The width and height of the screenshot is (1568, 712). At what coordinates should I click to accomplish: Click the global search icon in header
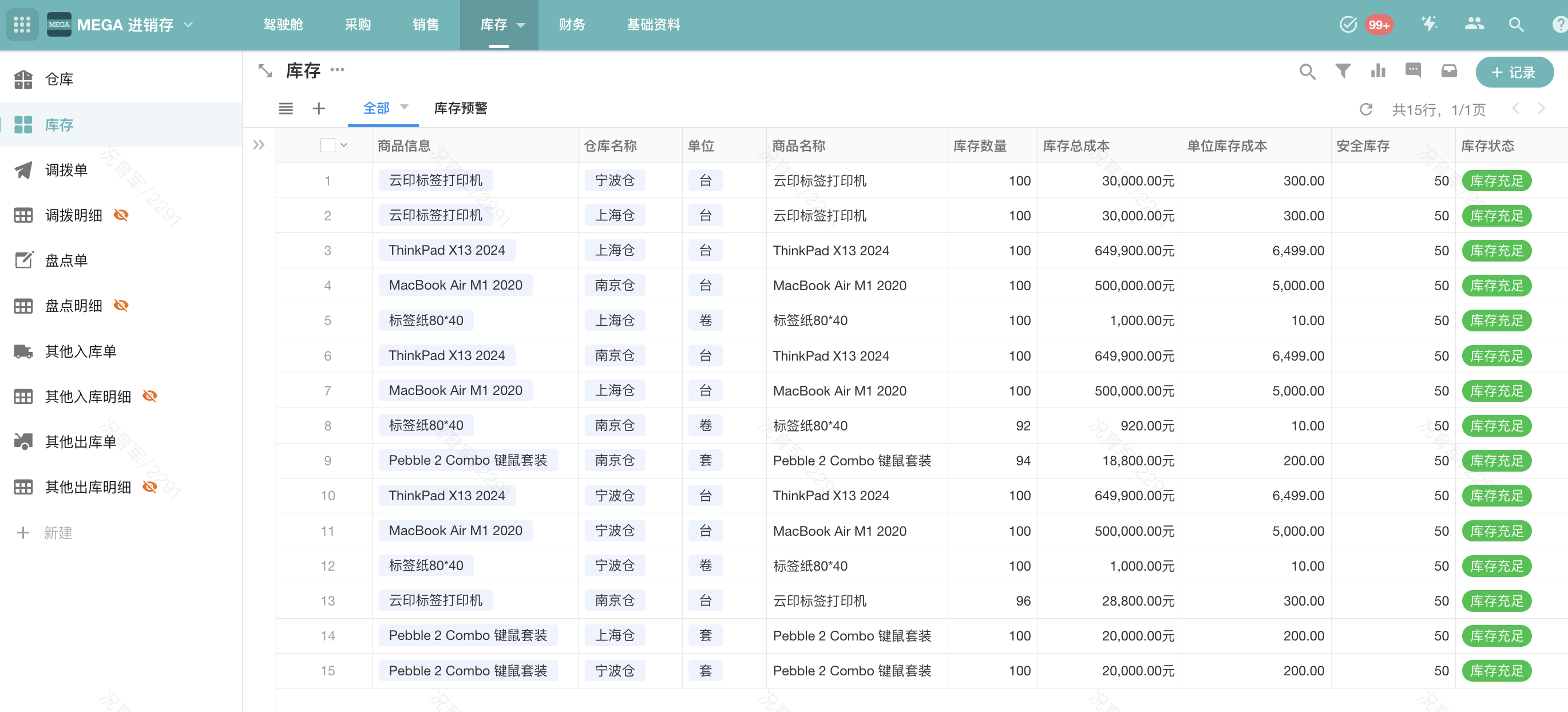point(1516,25)
